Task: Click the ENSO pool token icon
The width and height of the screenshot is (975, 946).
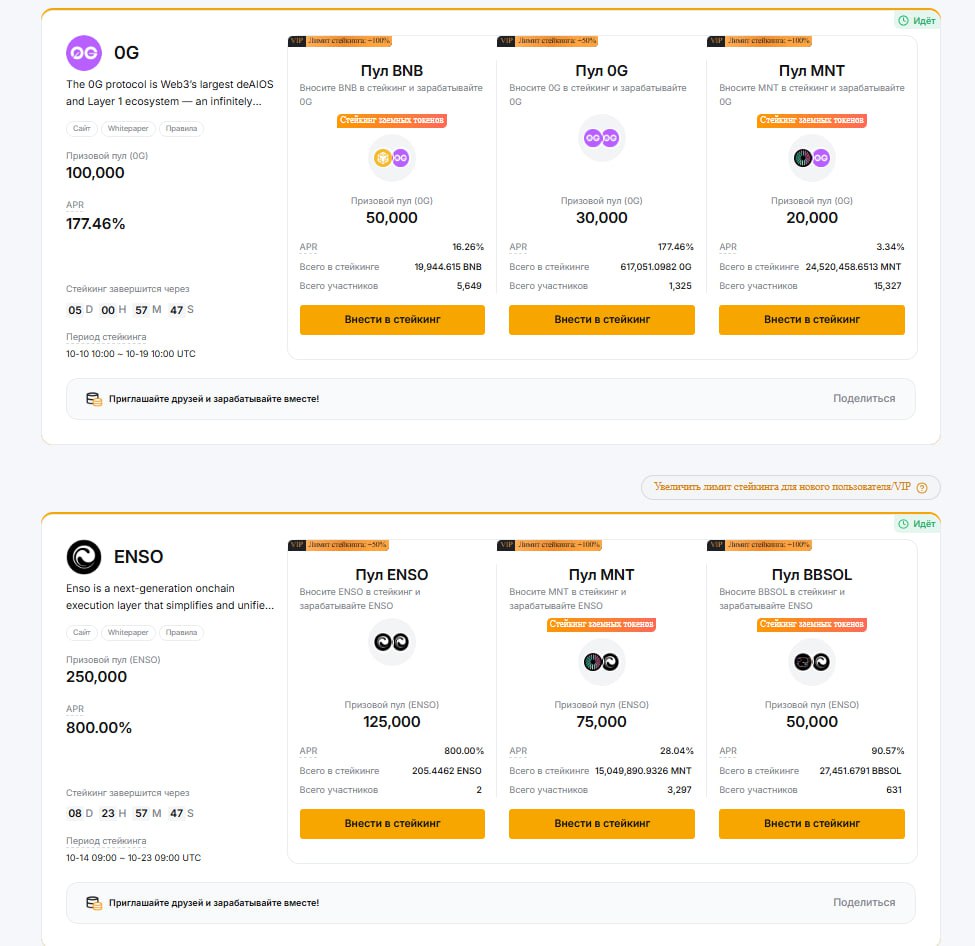Action: [x=392, y=642]
